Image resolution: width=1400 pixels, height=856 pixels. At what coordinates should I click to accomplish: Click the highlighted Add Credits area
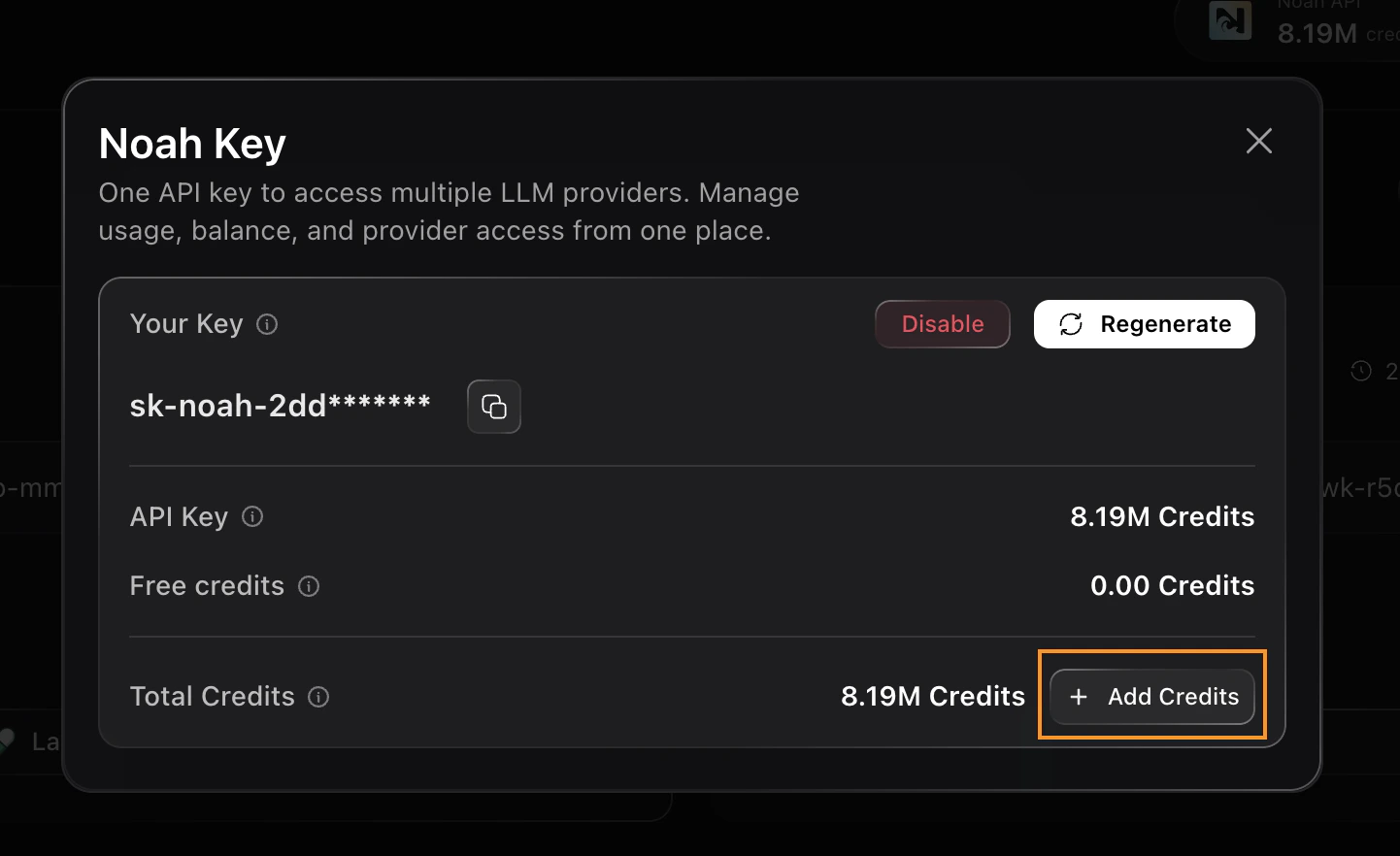(1151, 697)
